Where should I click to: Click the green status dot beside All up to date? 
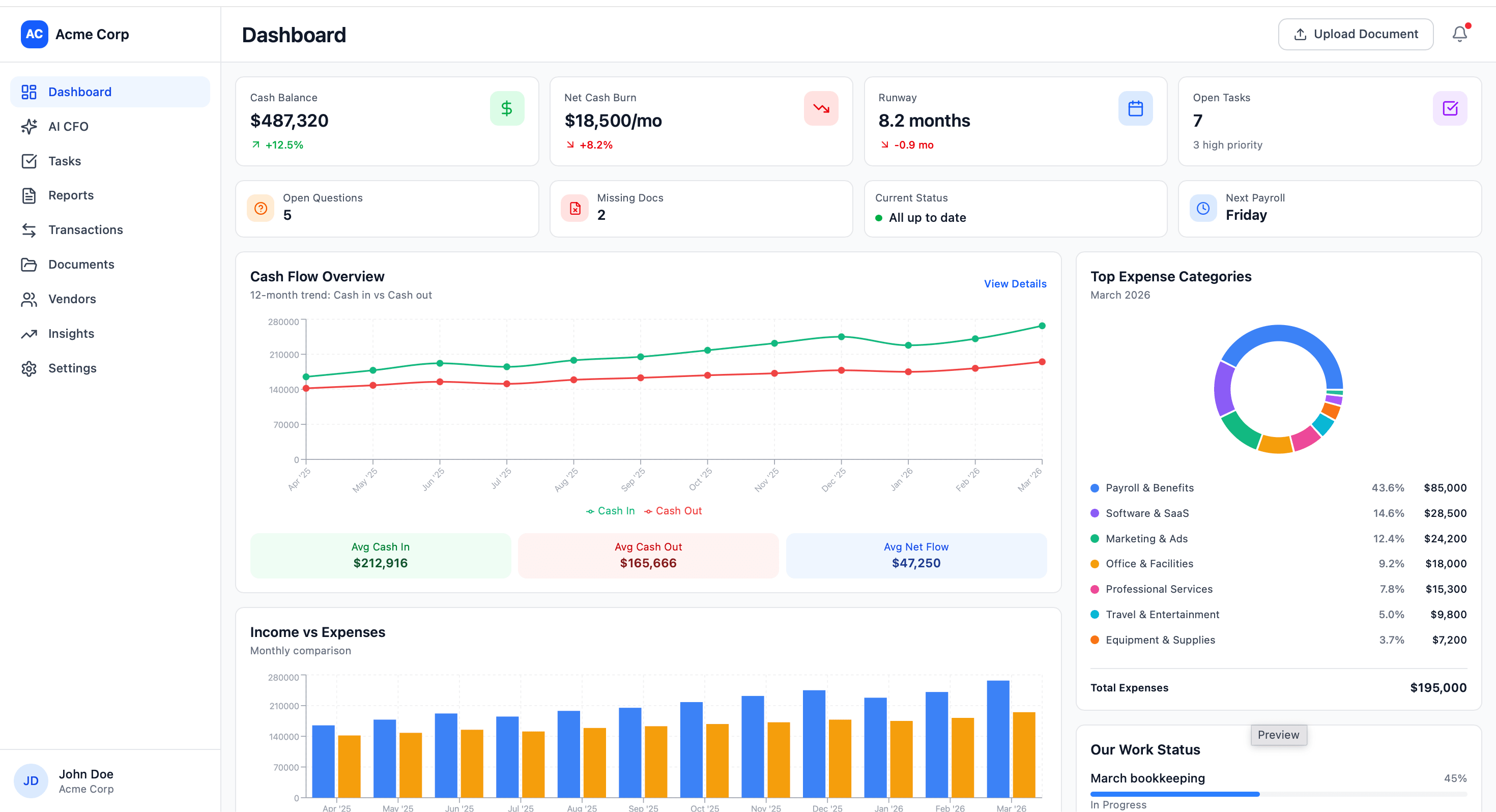click(879, 218)
